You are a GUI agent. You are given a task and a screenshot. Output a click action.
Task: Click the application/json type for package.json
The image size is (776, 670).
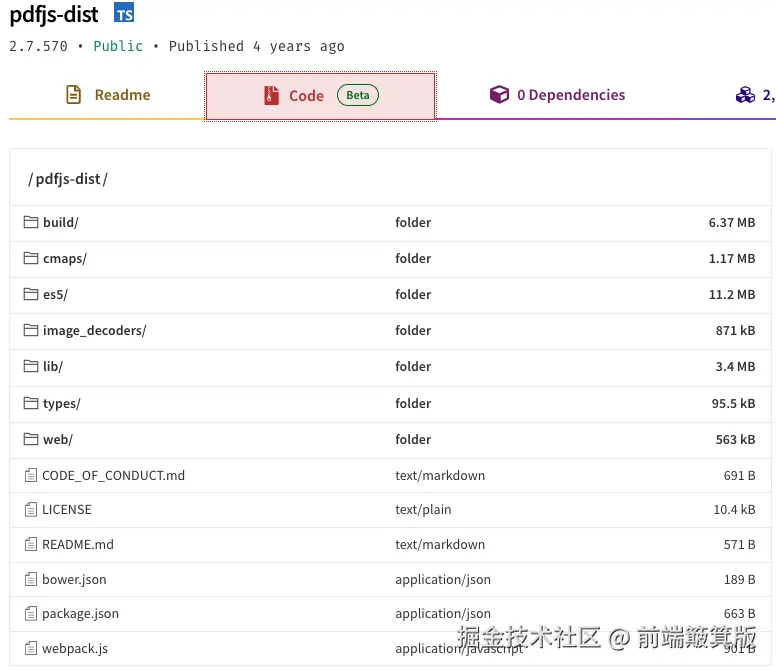[443, 614]
